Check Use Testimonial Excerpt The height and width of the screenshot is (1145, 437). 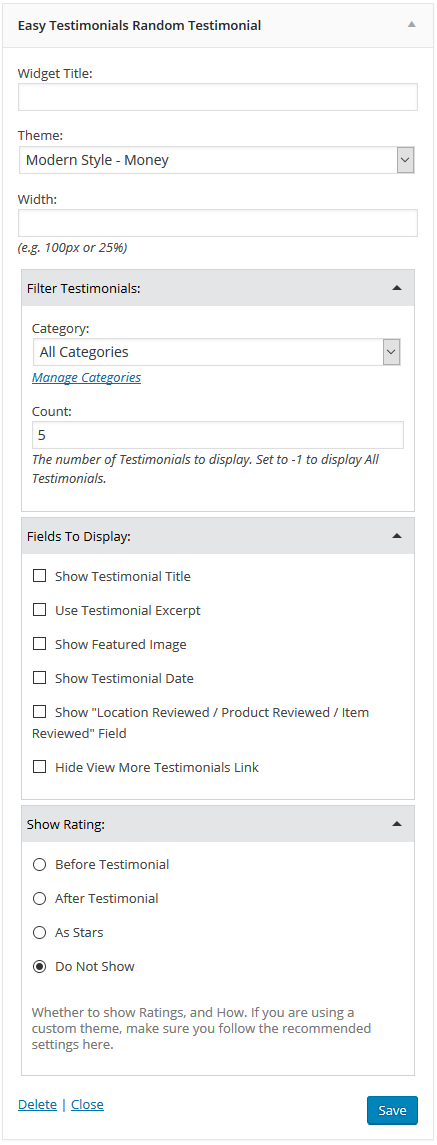point(39,610)
